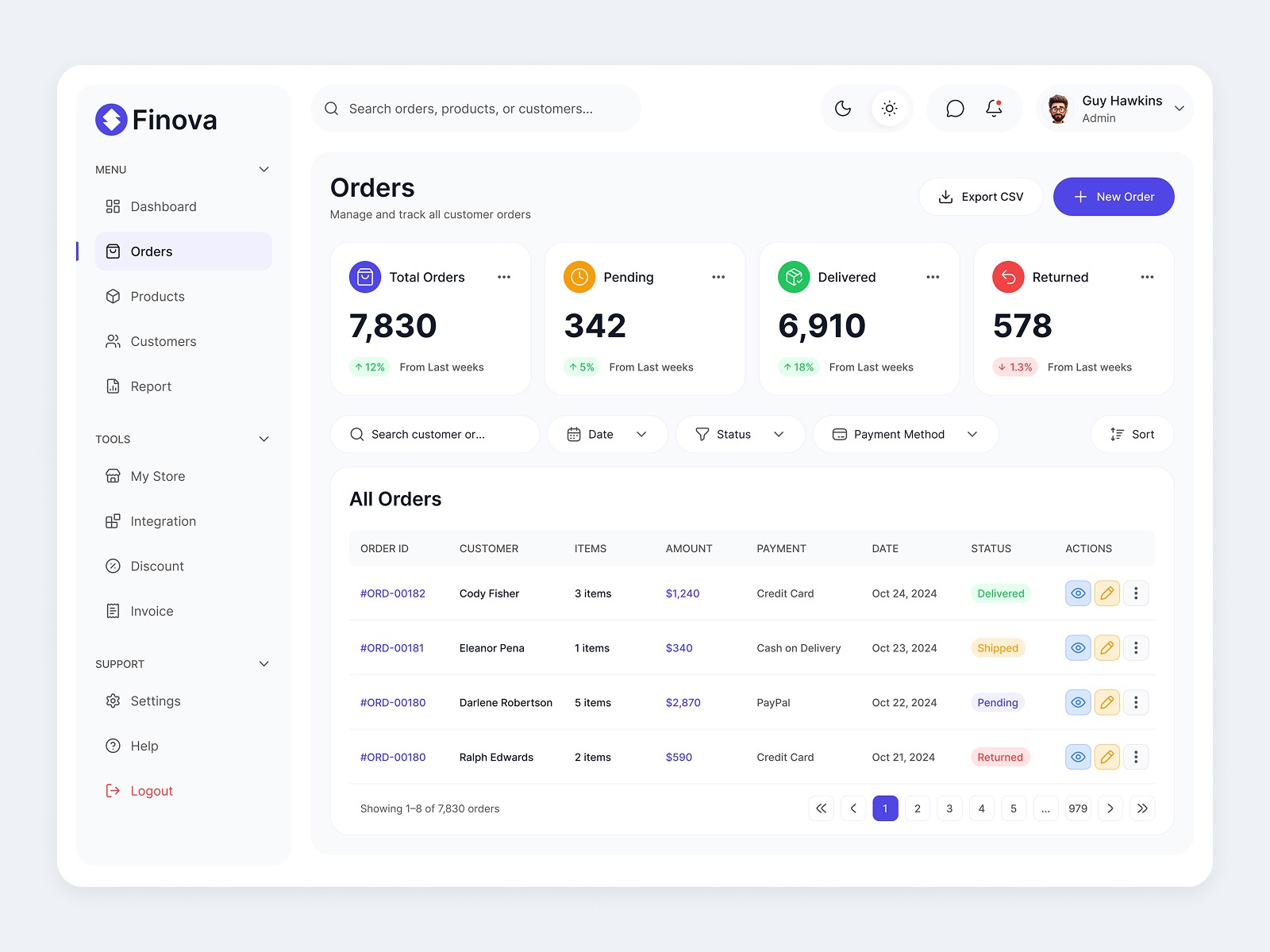Open Integration page
The image size is (1270, 952).
183,521
